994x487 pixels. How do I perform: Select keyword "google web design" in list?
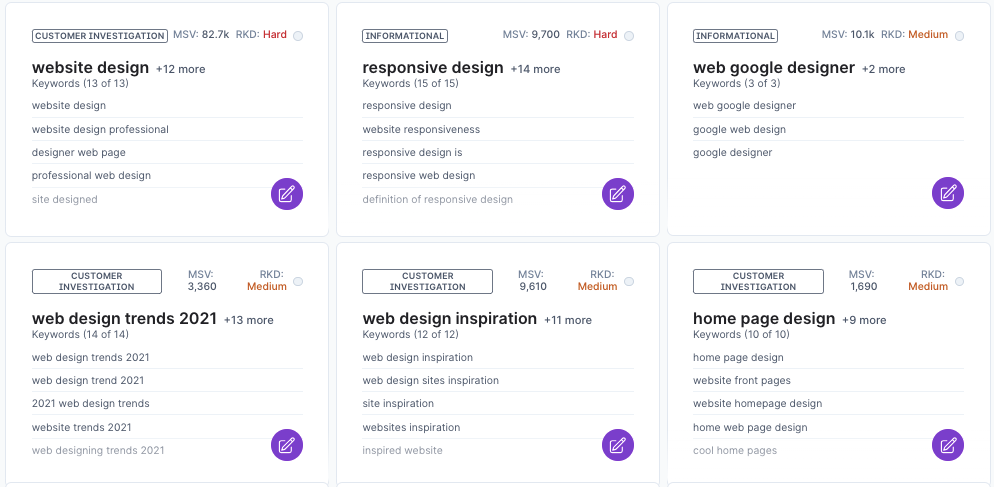click(x=739, y=129)
